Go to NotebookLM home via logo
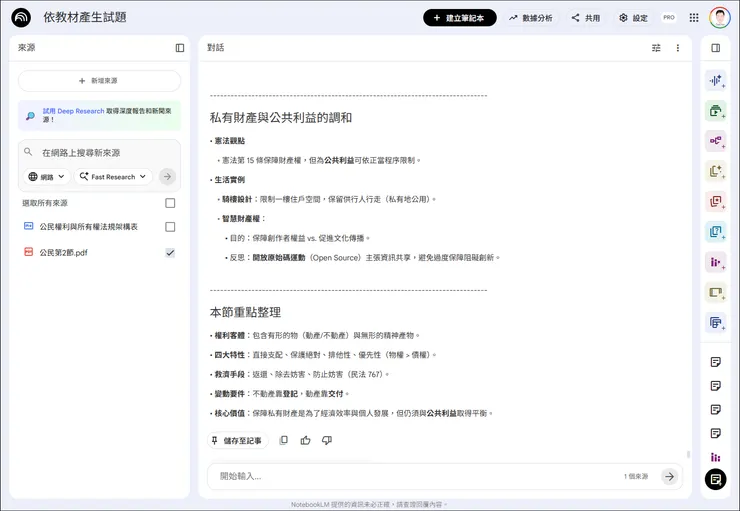 pyautogui.click(x=21, y=18)
